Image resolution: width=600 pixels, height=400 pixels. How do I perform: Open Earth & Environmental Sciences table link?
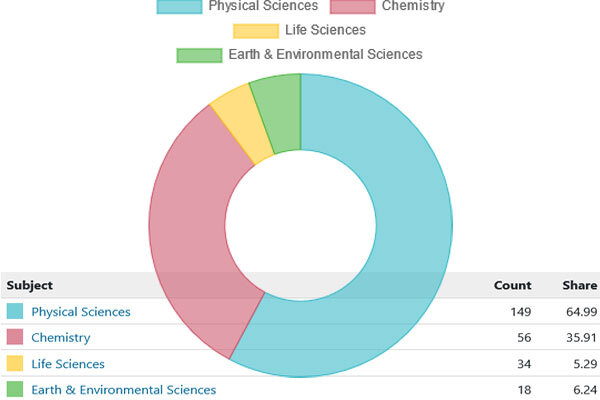(x=123, y=390)
